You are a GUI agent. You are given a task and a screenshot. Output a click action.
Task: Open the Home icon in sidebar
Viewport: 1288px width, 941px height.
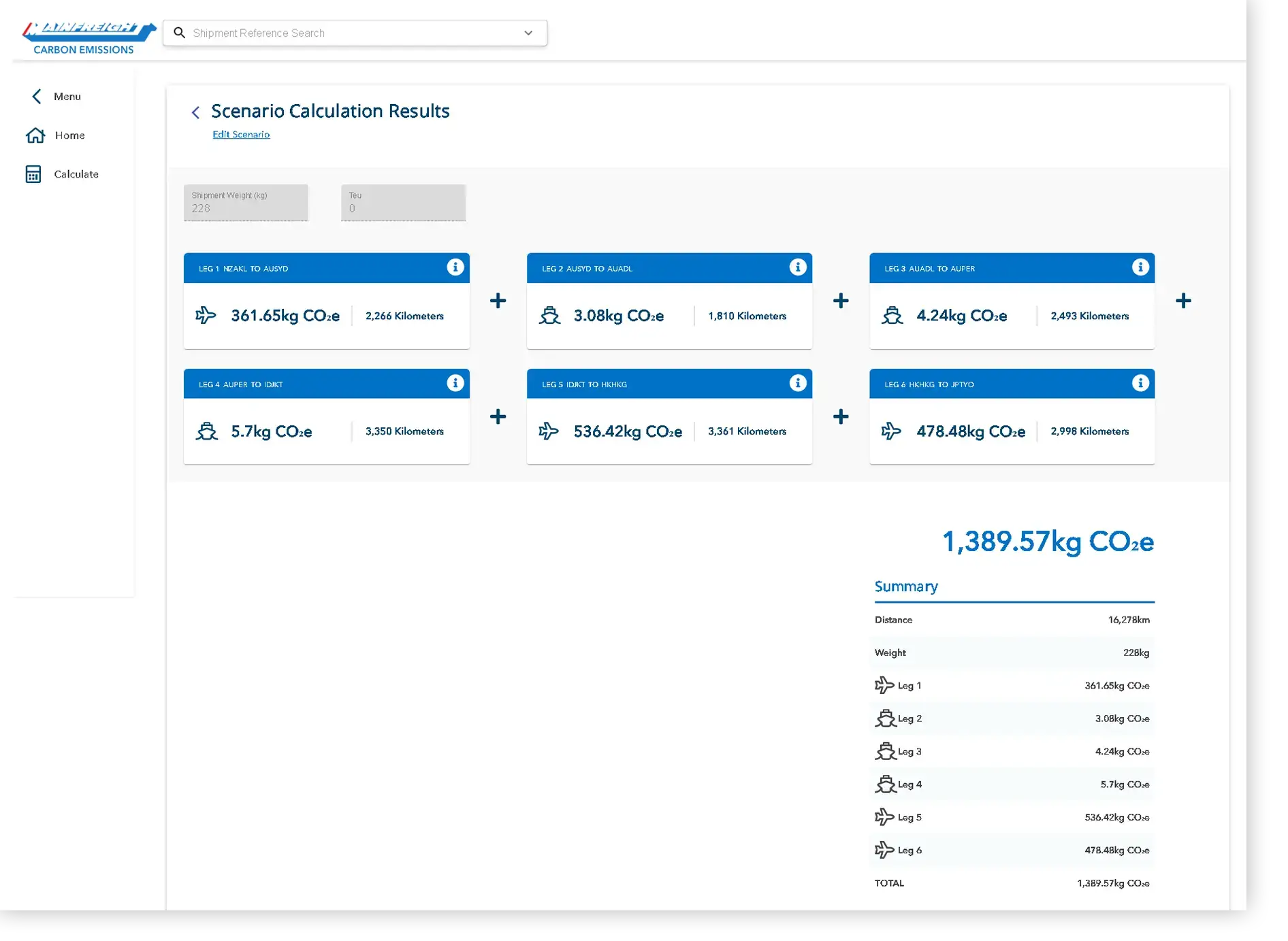coord(35,135)
